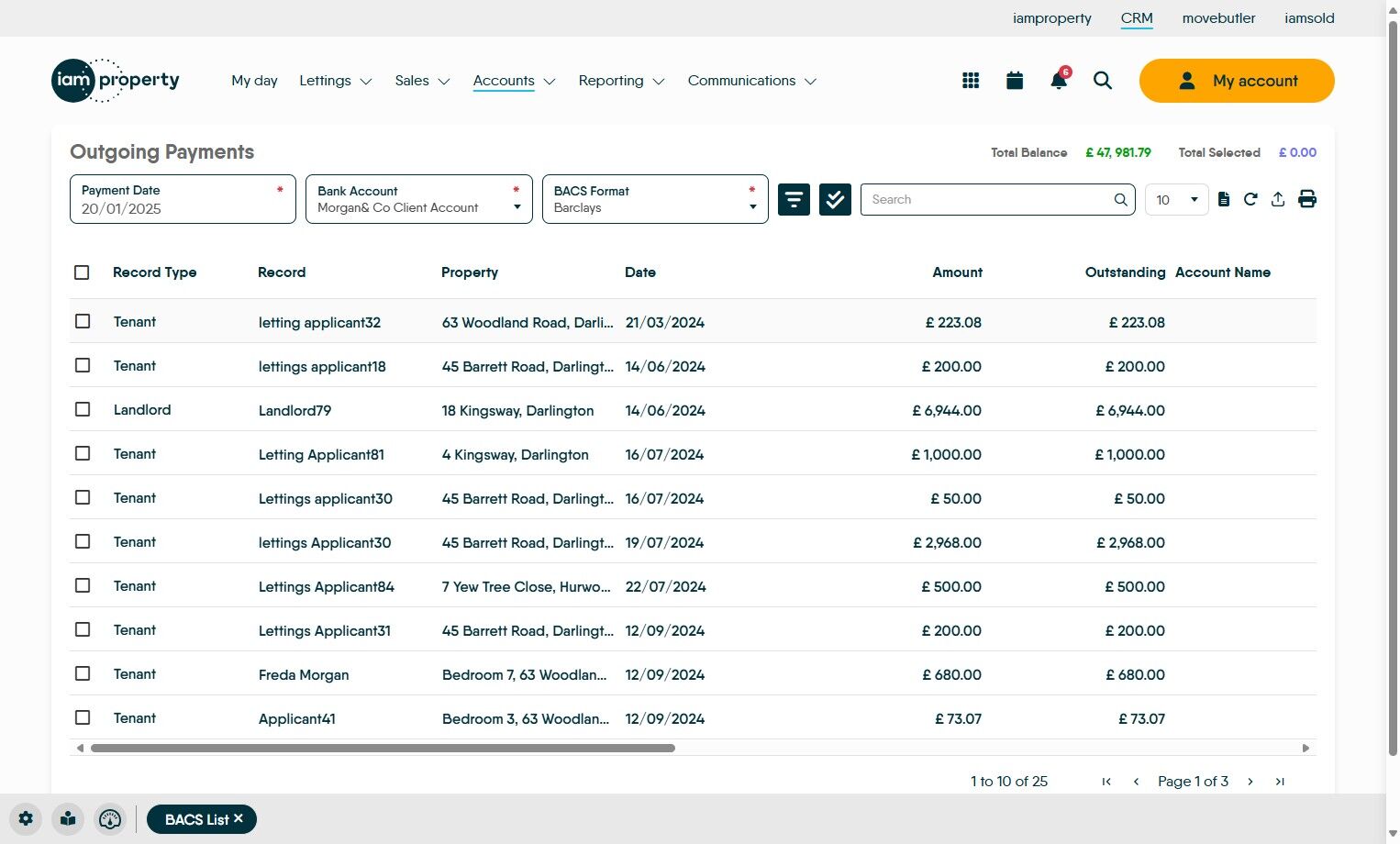Viewport: 1400px width, 844px height.
Task: Toggle the select-all header checkbox
Action: pyautogui.click(x=82, y=272)
